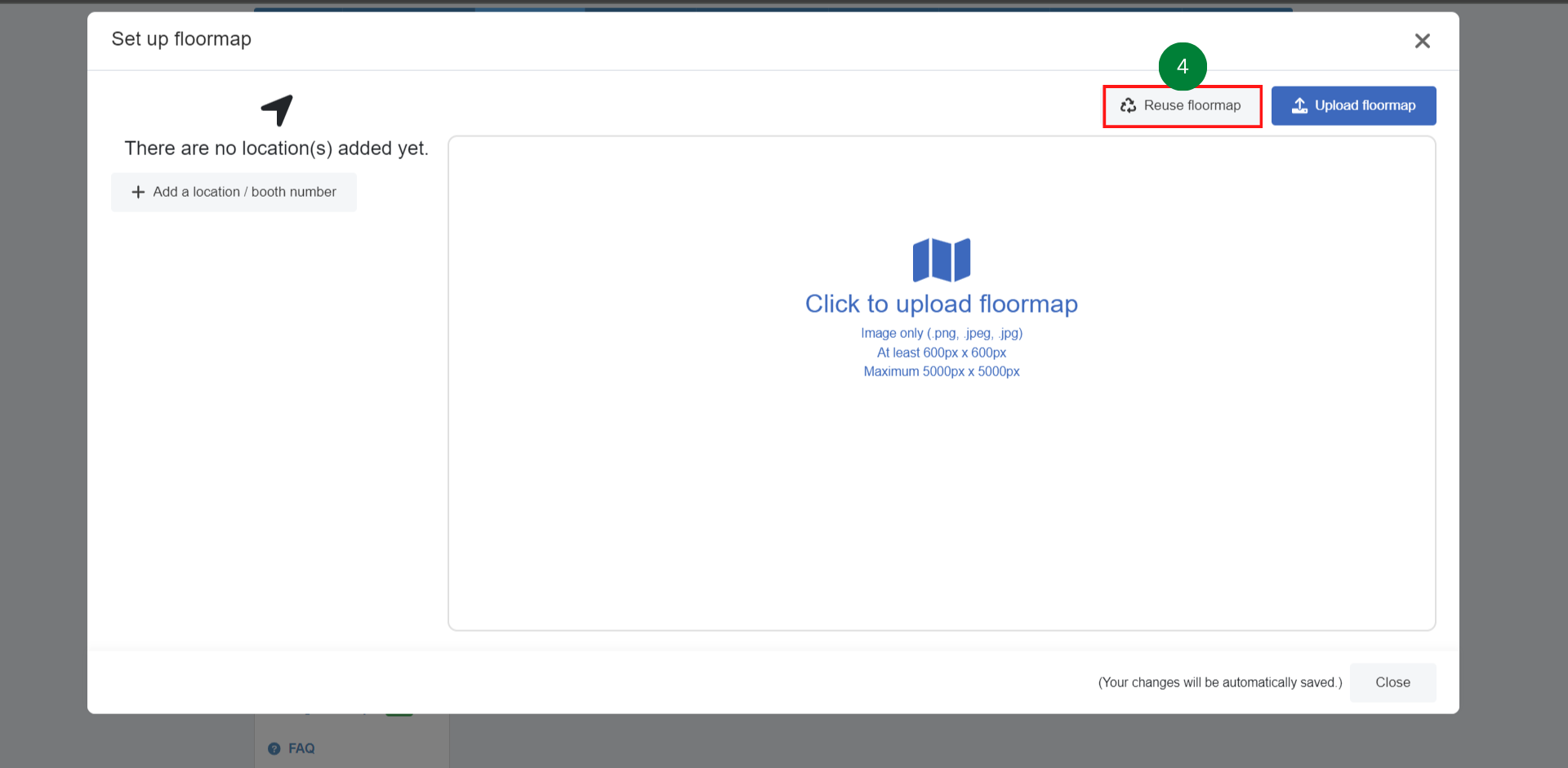This screenshot has width=1568, height=768.
Task: Click 'Your changes will be automatically saved' note
Action: (1220, 682)
